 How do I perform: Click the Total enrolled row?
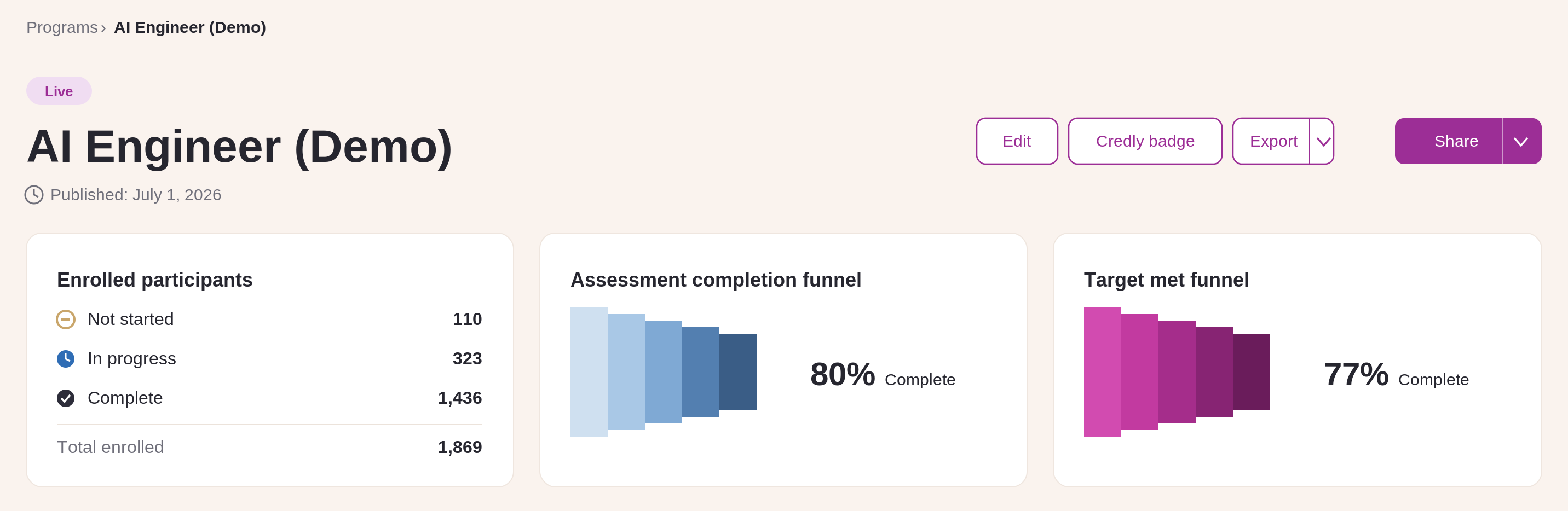[269, 447]
